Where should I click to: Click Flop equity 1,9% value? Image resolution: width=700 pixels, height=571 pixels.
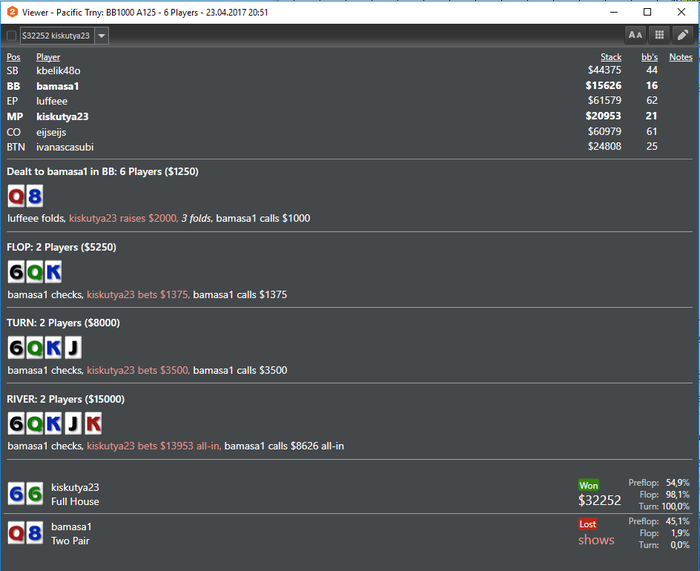(x=680, y=533)
